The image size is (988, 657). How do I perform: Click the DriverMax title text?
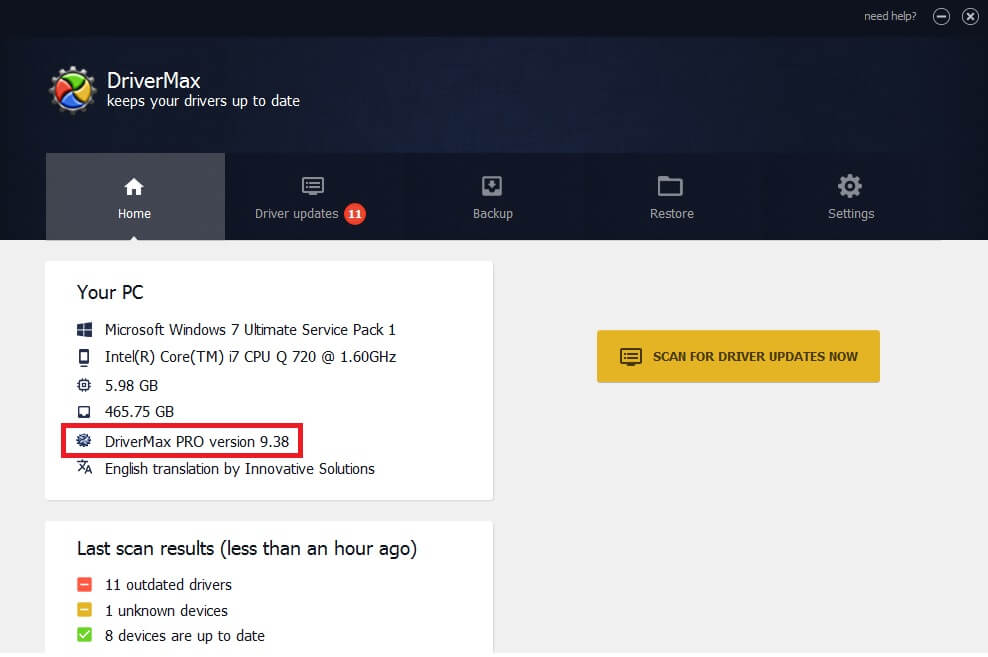pyautogui.click(x=153, y=81)
